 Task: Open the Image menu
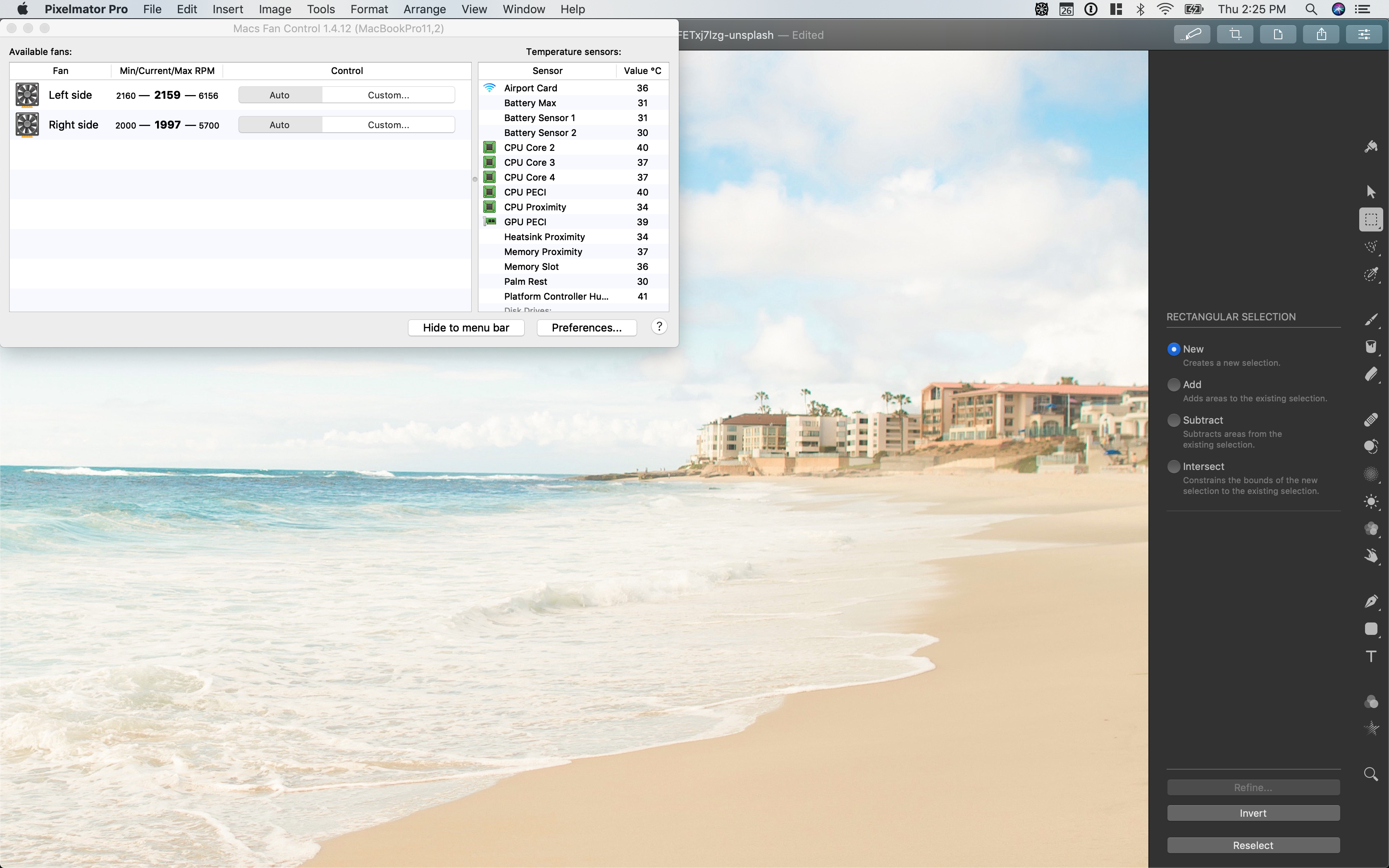tap(275, 9)
